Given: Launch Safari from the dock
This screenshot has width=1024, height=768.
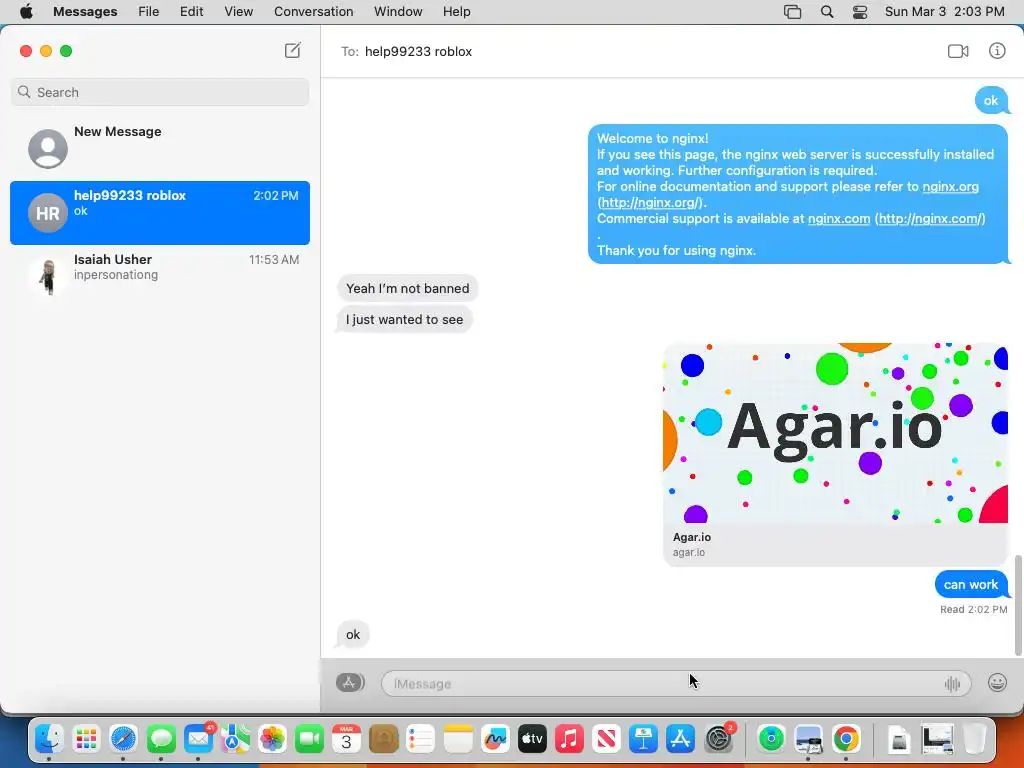Looking at the screenshot, I should click(123, 739).
